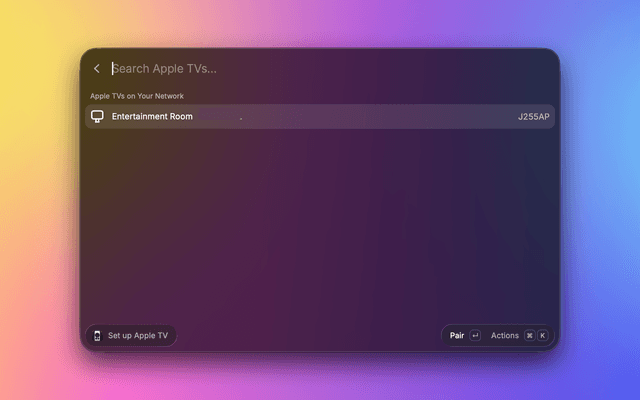Click the remote icon beside Set up Apple TV
This screenshot has height=400, width=640.
[x=97, y=336]
